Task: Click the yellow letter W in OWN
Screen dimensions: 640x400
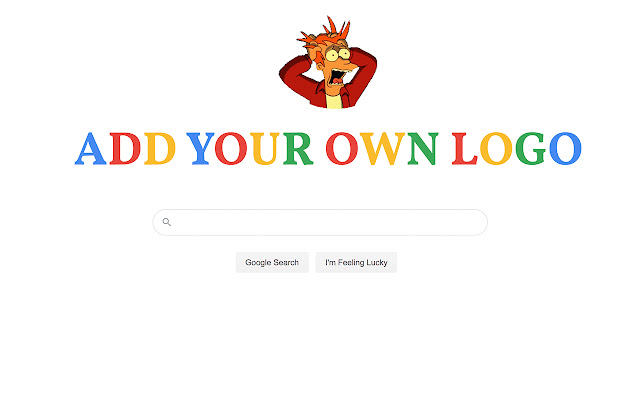Action: [382, 149]
